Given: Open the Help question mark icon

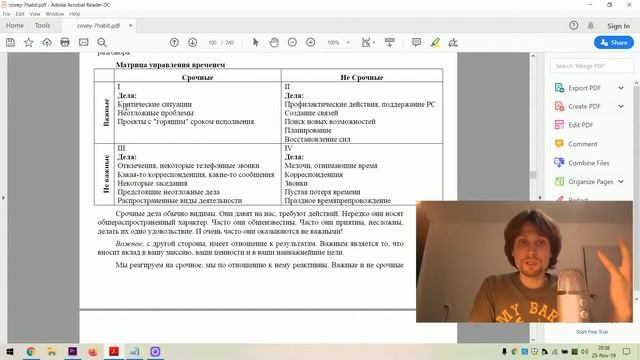Looking at the screenshot, I should point(573,25).
